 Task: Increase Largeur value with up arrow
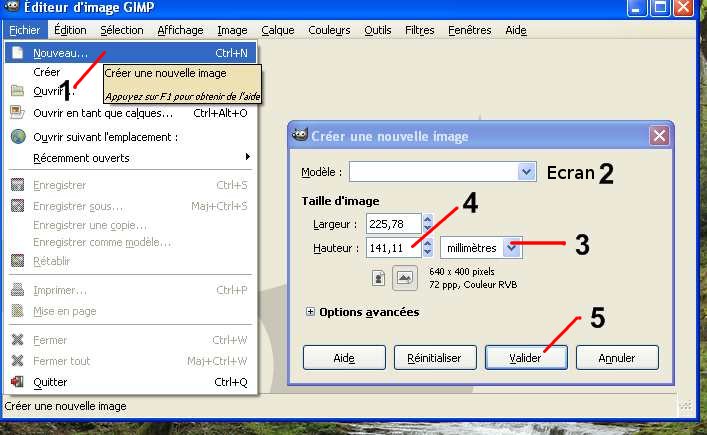[427, 219]
